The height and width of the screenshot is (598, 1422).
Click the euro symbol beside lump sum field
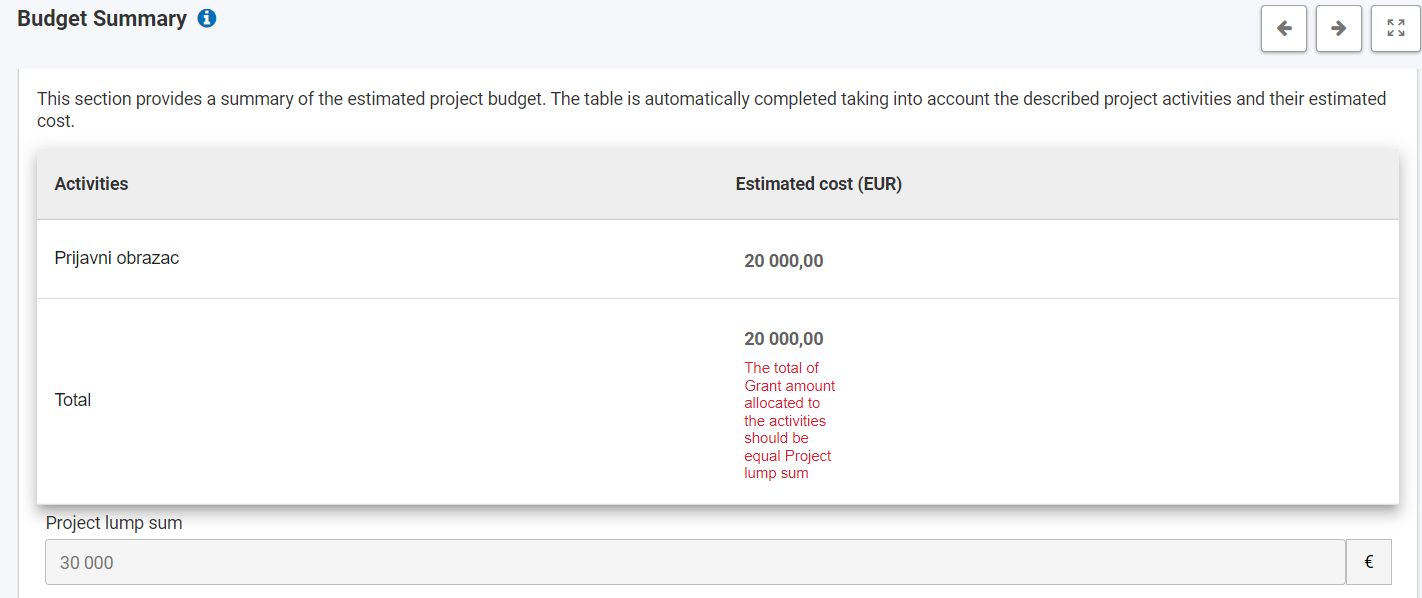(x=1368, y=563)
